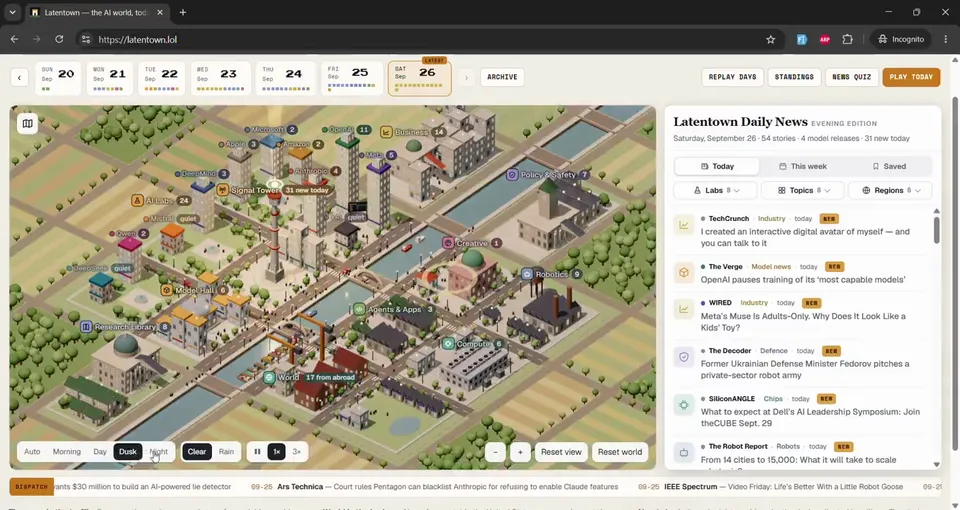The image size is (960, 510).
Task: Pause the town simulation
Action: click(x=257, y=452)
